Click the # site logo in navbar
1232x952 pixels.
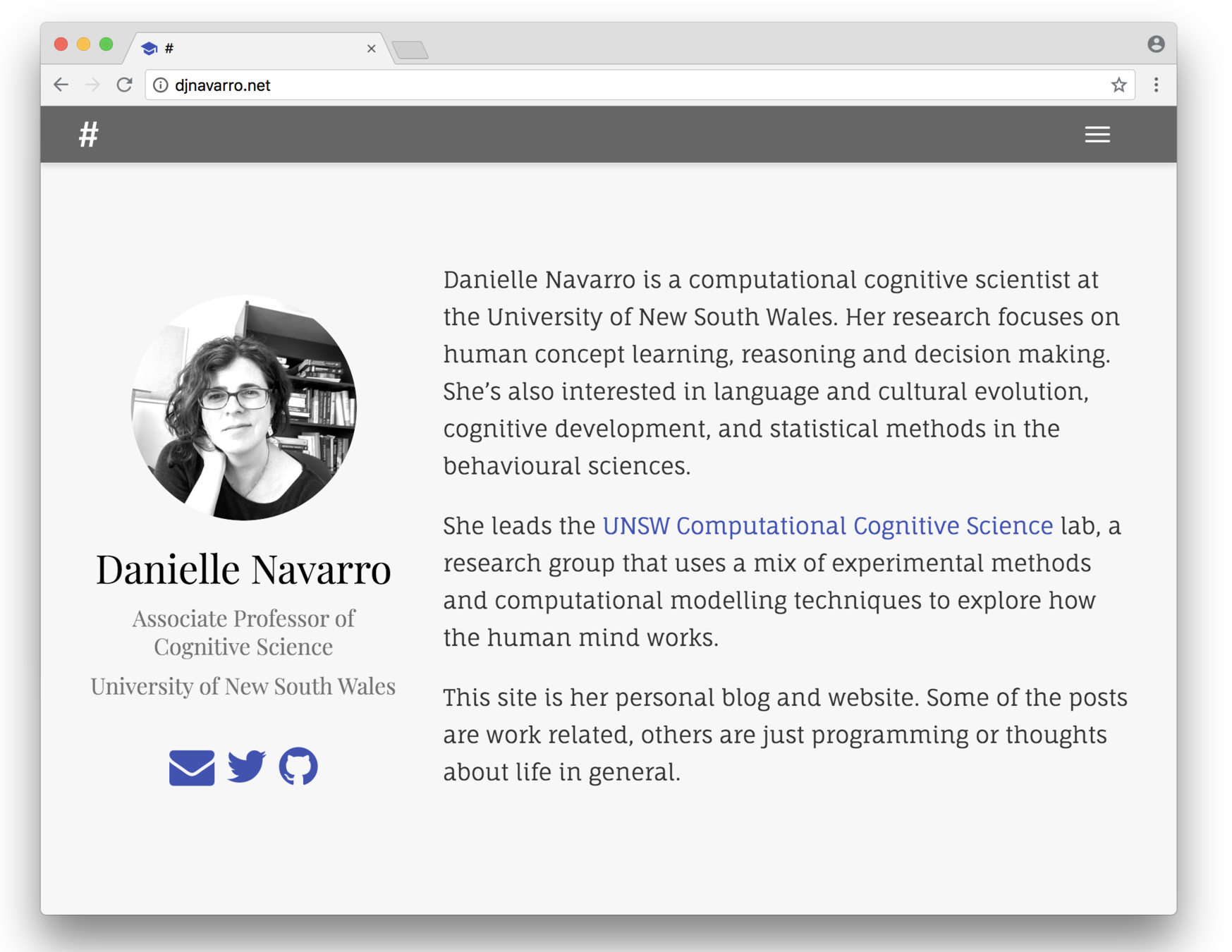(88, 134)
